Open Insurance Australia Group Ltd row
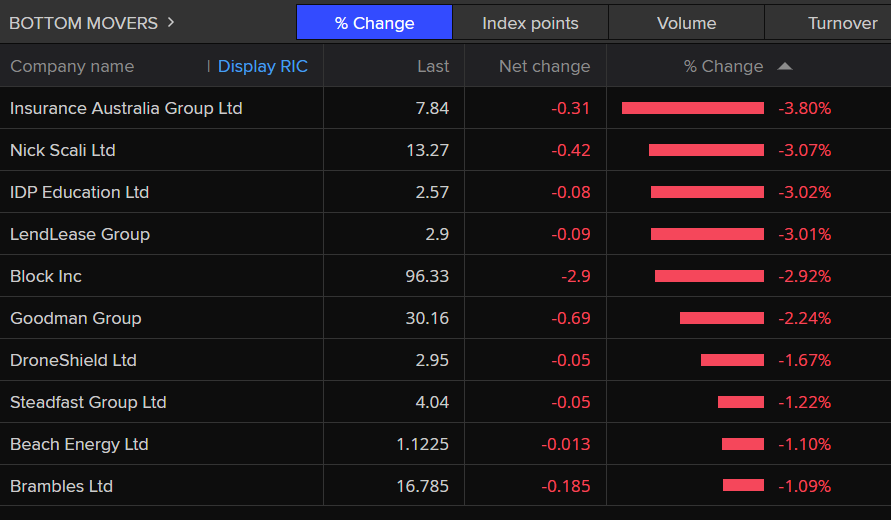Image resolution: width=891 pixels, height=520 pixels. (446, 108)
